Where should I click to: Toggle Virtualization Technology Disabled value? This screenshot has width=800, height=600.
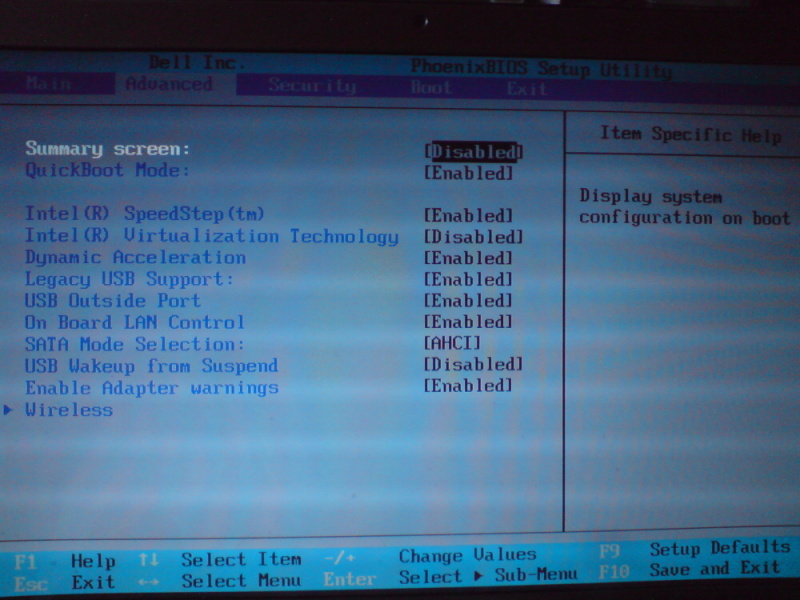click(x=473, y=237)
